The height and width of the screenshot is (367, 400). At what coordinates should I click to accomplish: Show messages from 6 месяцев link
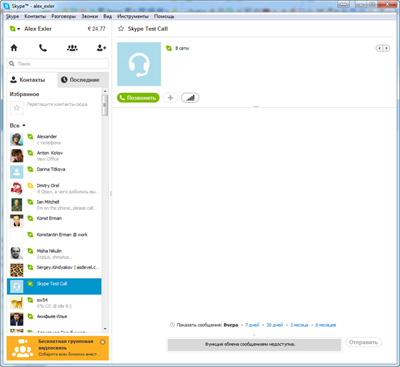tap(326, 325)
